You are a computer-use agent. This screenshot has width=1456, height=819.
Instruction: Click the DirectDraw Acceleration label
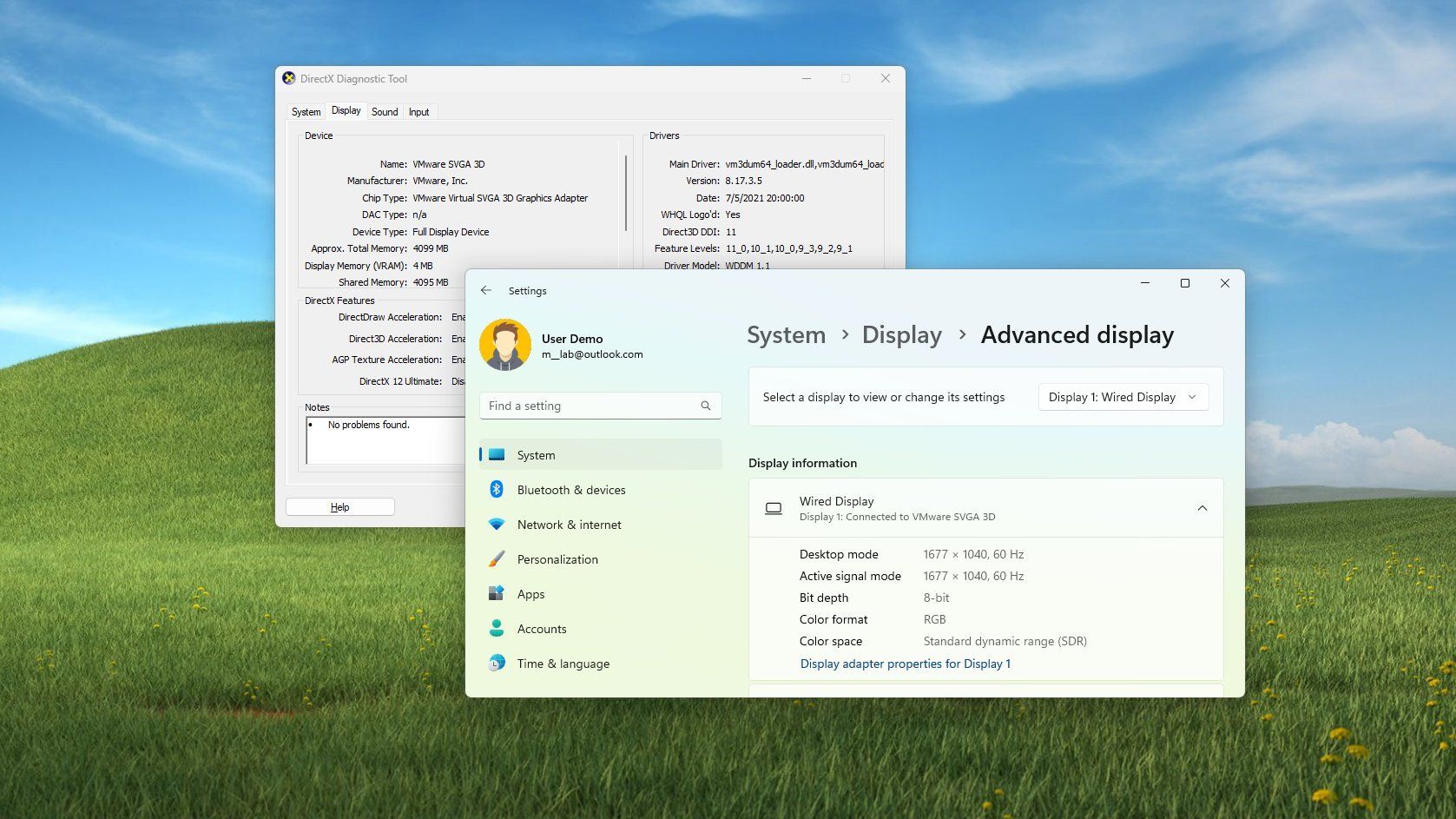pyautogui.click(x=390, y=317)
